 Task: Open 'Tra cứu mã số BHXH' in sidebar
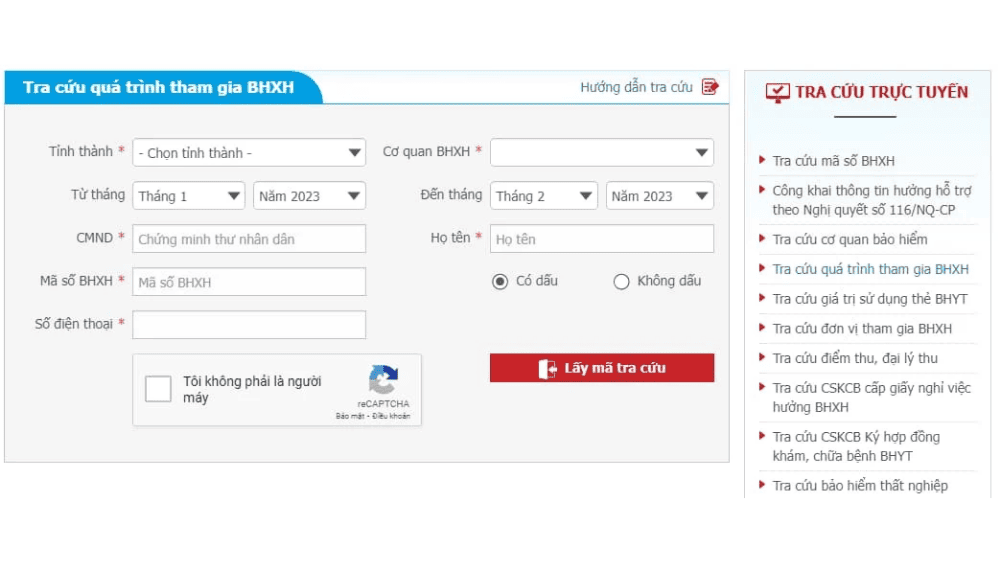point(833,161)
